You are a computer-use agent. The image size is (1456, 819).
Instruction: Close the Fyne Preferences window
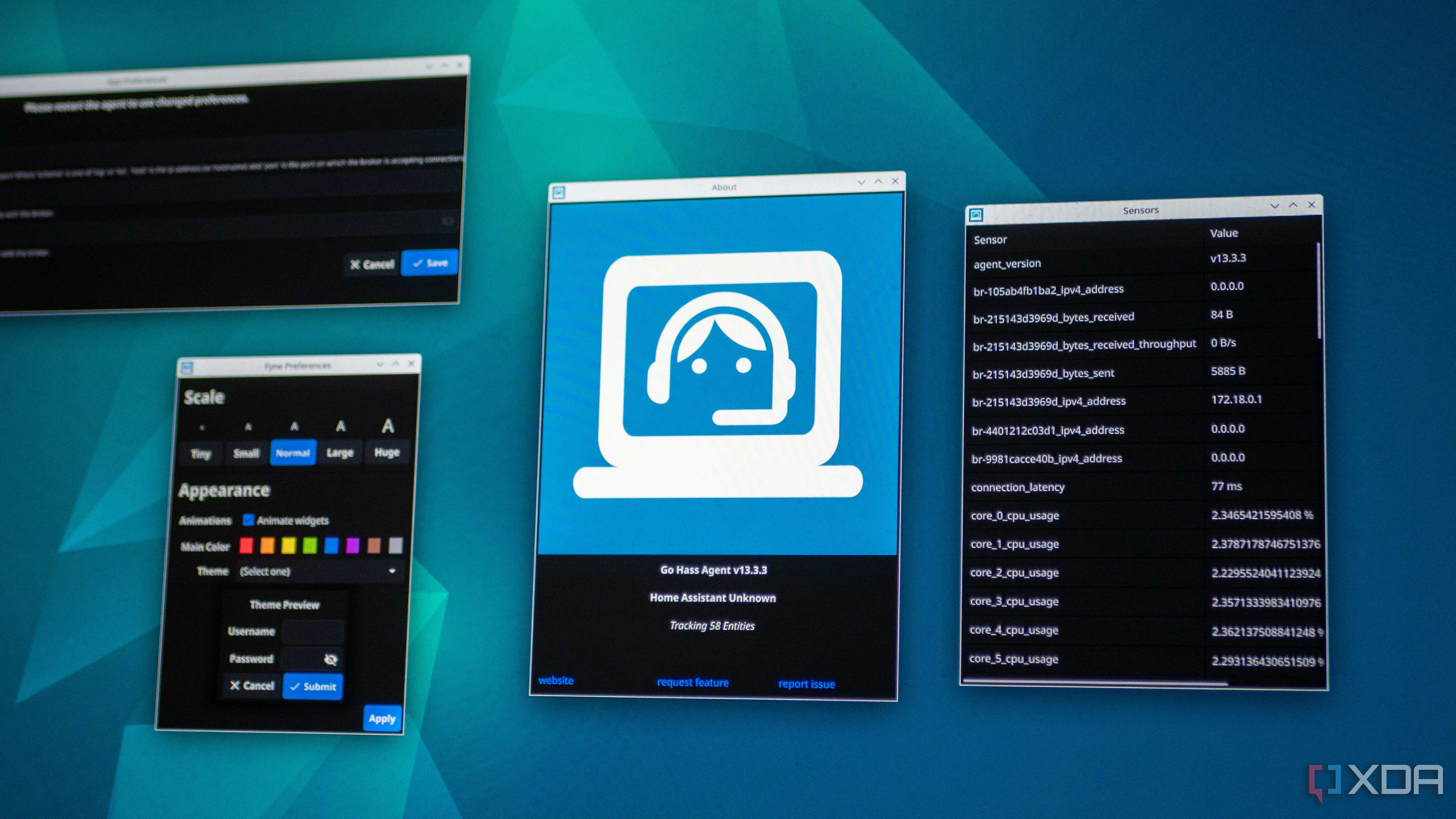click(x=411, y=364)
